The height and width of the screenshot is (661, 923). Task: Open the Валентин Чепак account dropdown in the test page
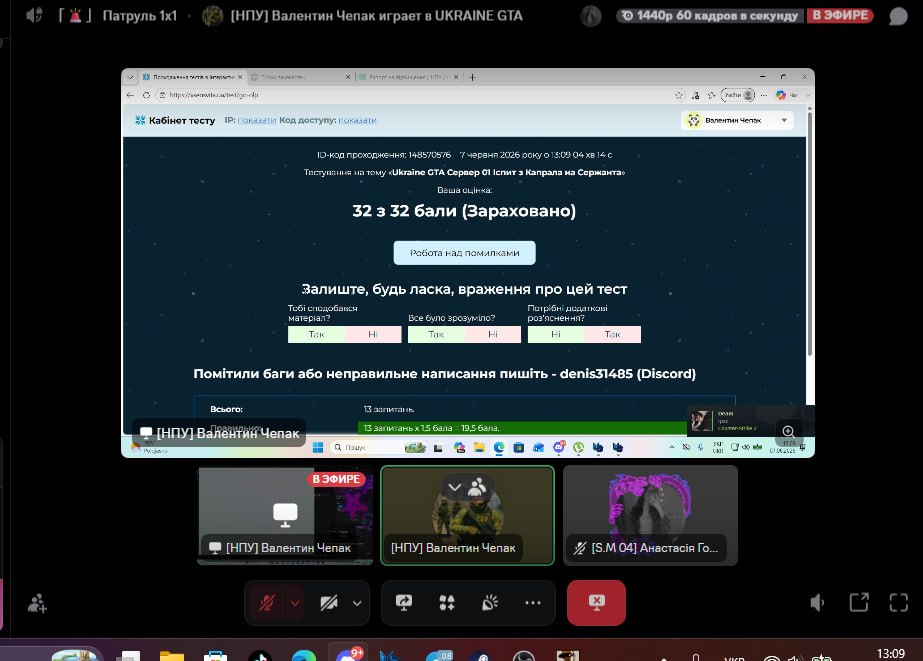(x=738, y=120)
